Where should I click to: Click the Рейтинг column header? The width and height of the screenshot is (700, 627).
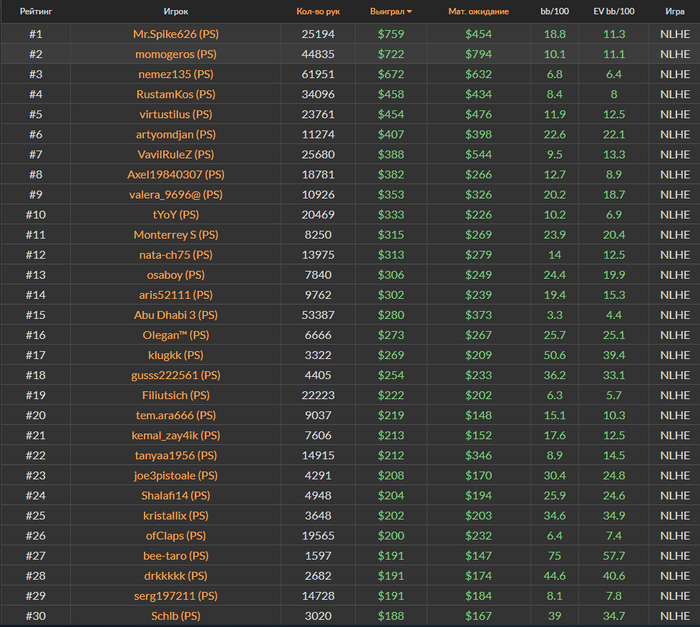pyautogui.click(x=35, y=12)
